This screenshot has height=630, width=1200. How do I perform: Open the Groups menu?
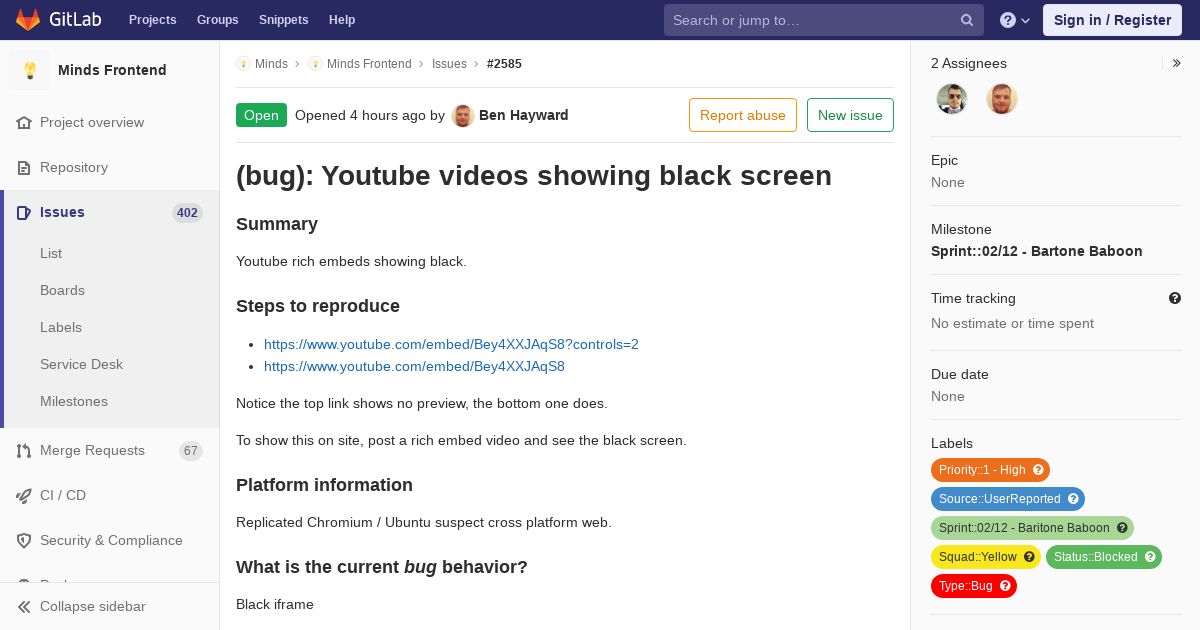click(x=217, y=20)
